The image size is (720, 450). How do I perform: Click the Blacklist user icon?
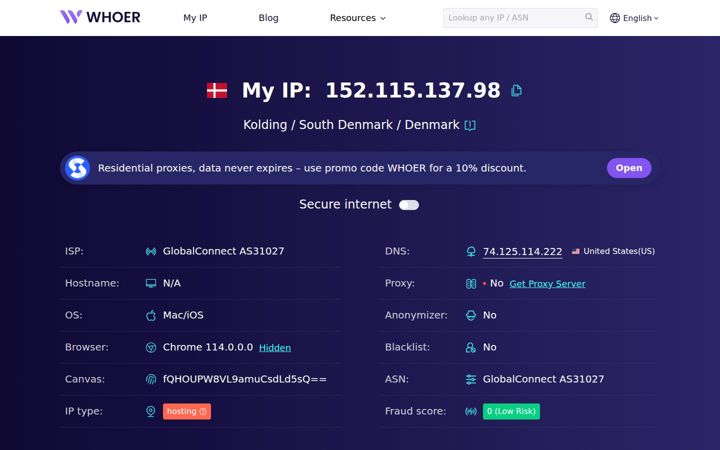point(471,348)
